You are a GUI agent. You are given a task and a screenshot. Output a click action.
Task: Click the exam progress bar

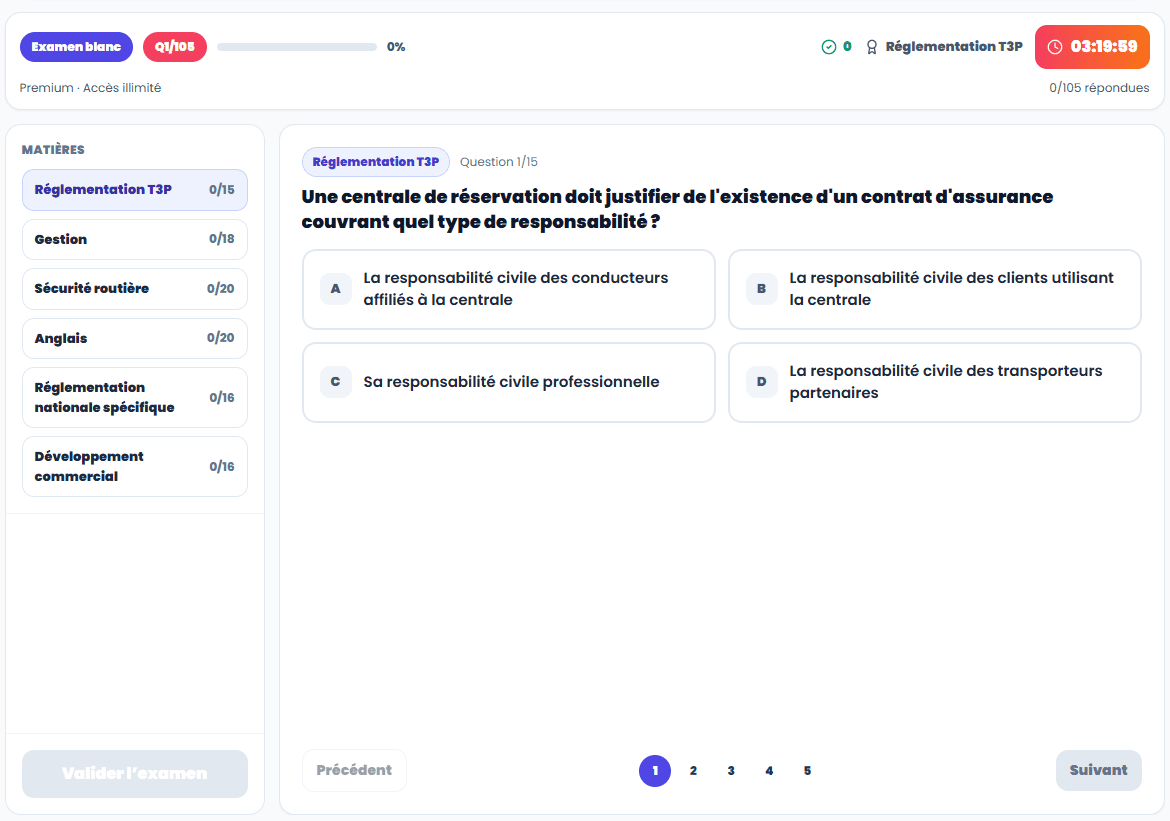296,47
